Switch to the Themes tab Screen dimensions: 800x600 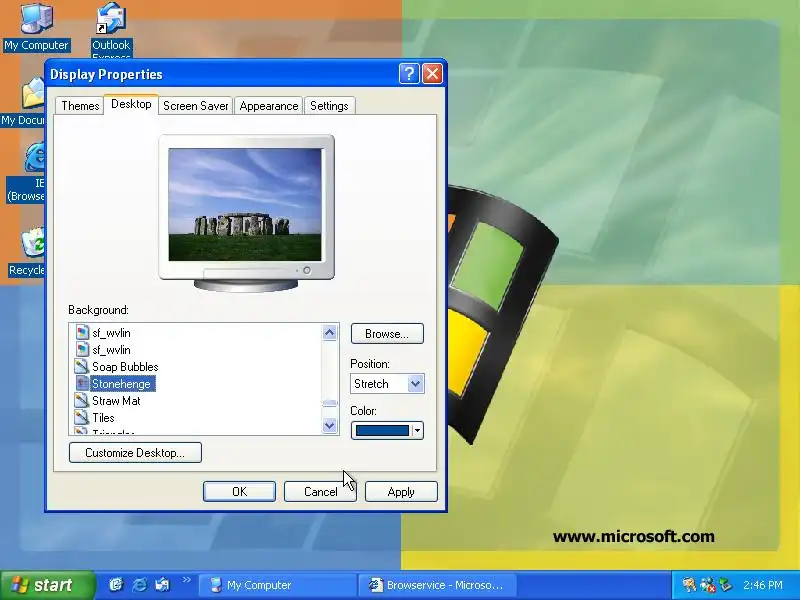[80, 106]
